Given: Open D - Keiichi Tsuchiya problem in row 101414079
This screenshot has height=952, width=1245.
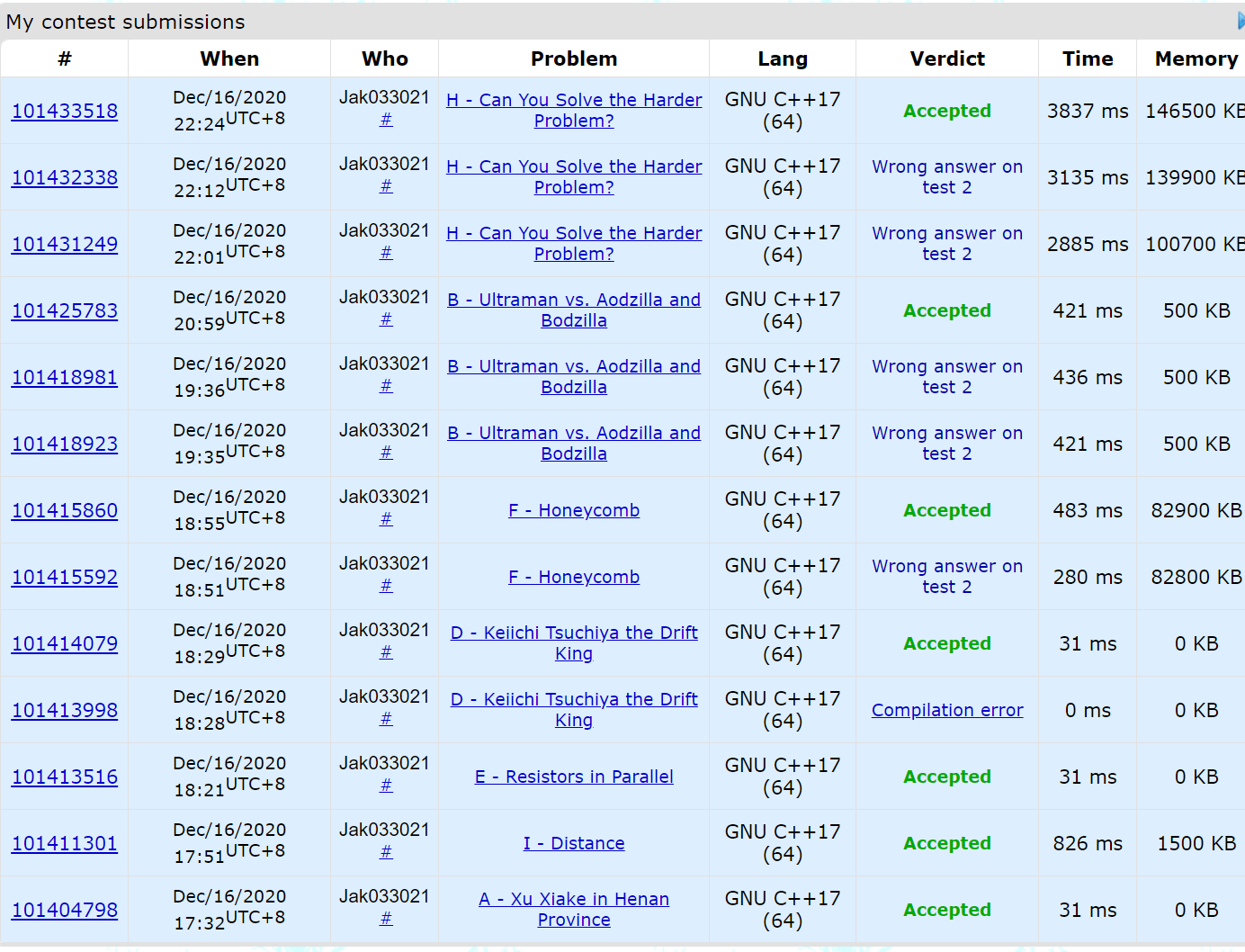Looking at the screenshot, I should pyautogui.click(x=574, y=633).
